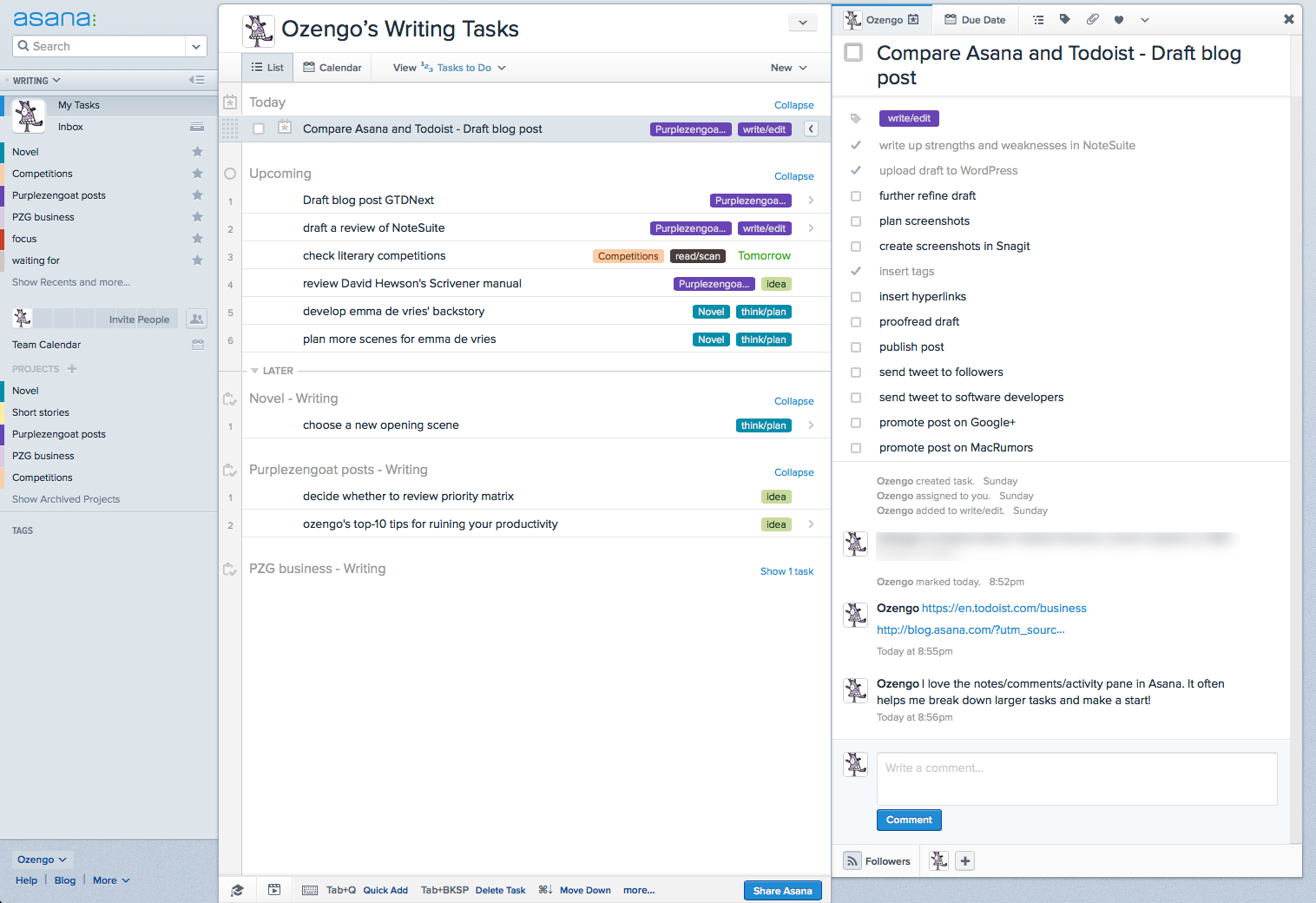Open the Ozengo account menu at bottom left
The height and width of the screenshot is (903, 1316).
42,860
